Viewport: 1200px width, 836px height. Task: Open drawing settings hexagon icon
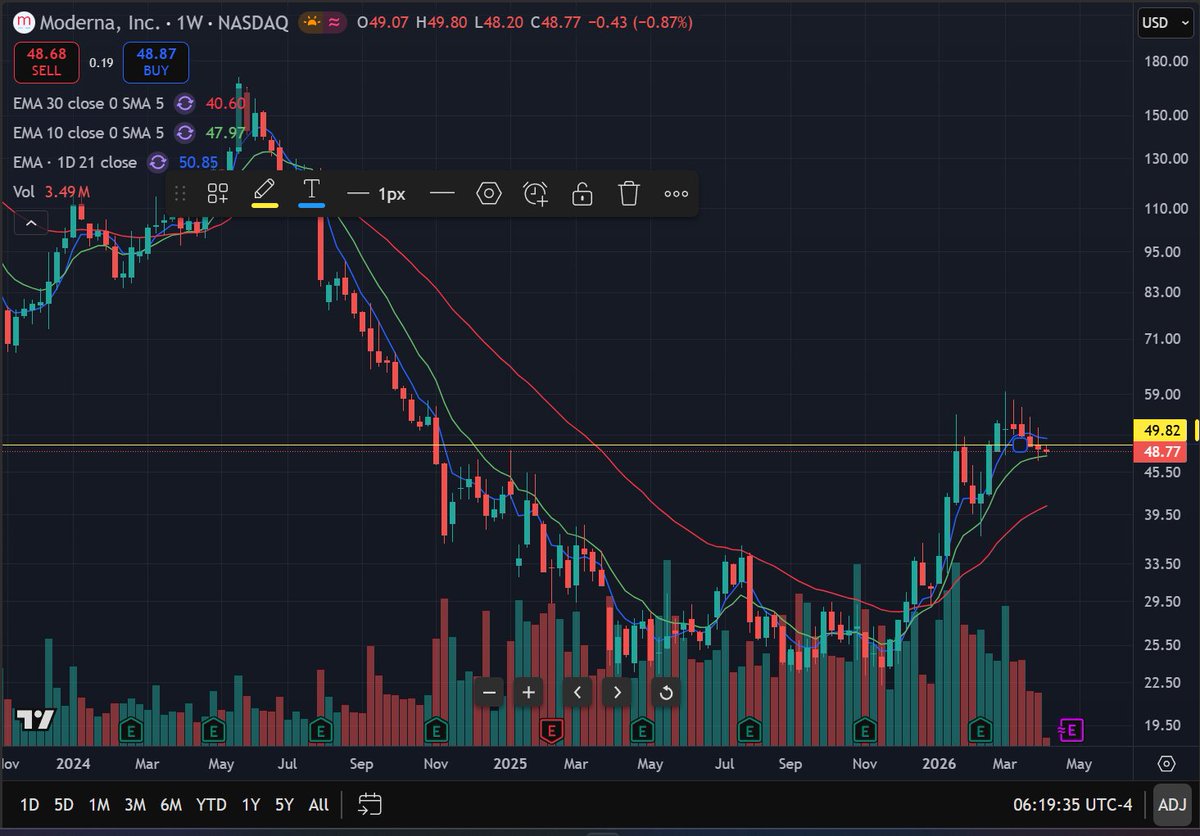click(488, 194)
